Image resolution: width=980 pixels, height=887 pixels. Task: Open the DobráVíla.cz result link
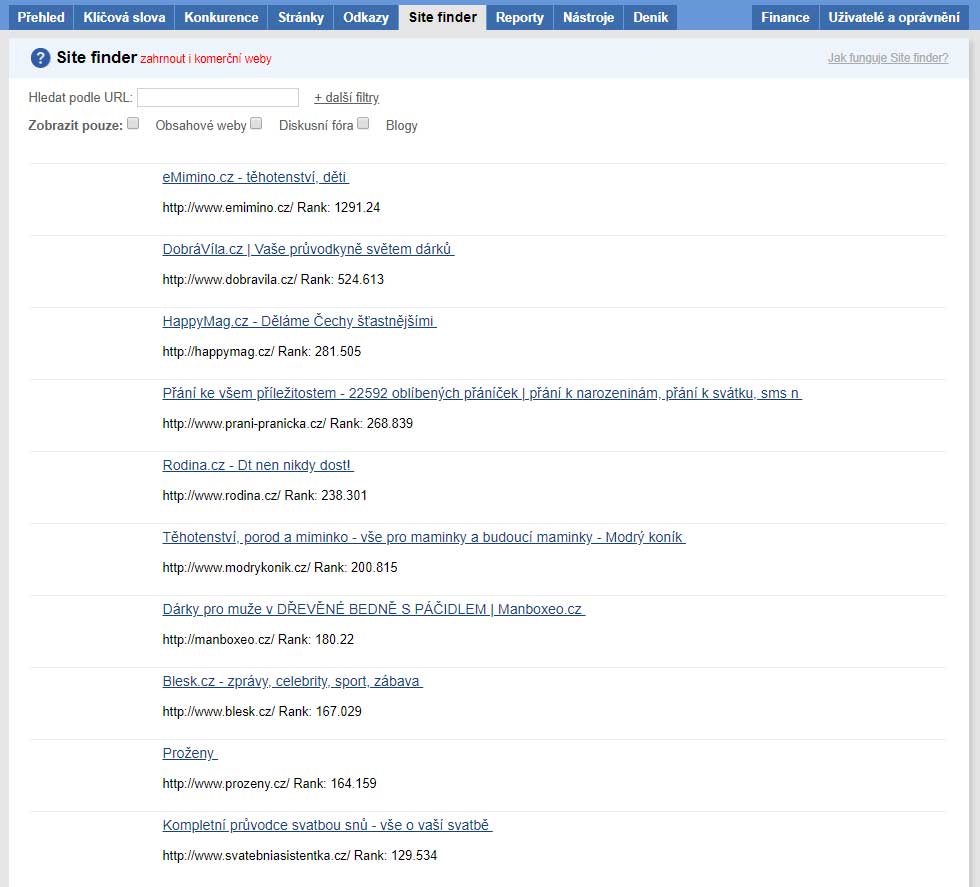308,249
